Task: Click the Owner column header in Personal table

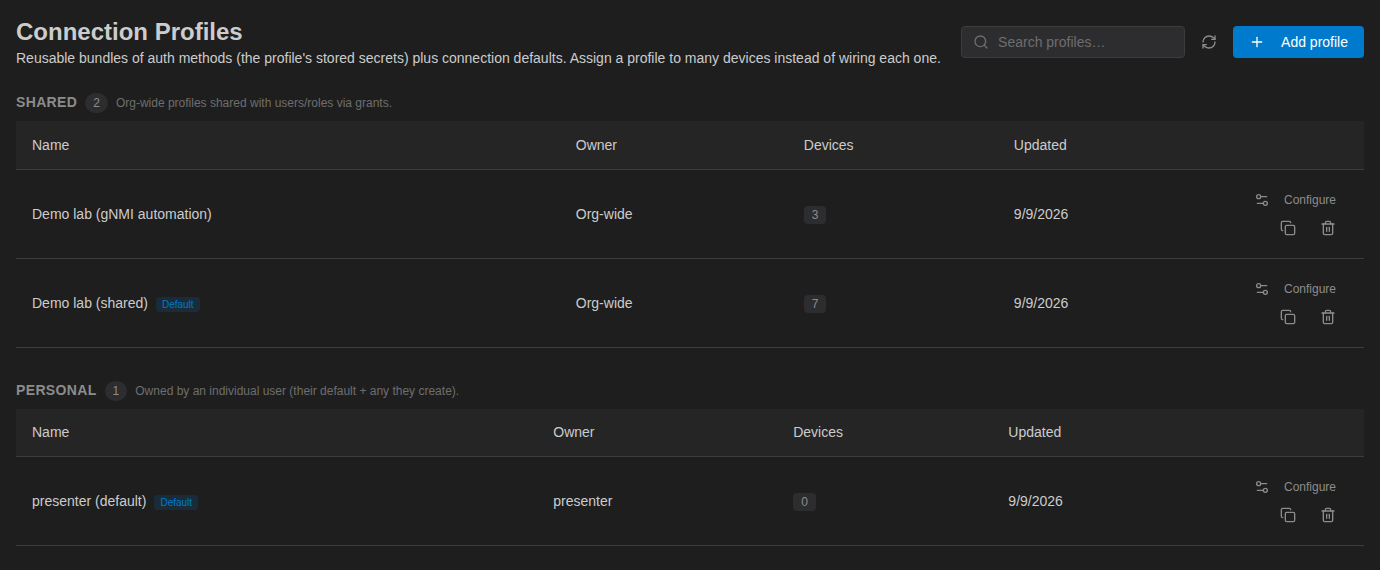Action: (574, 432)
